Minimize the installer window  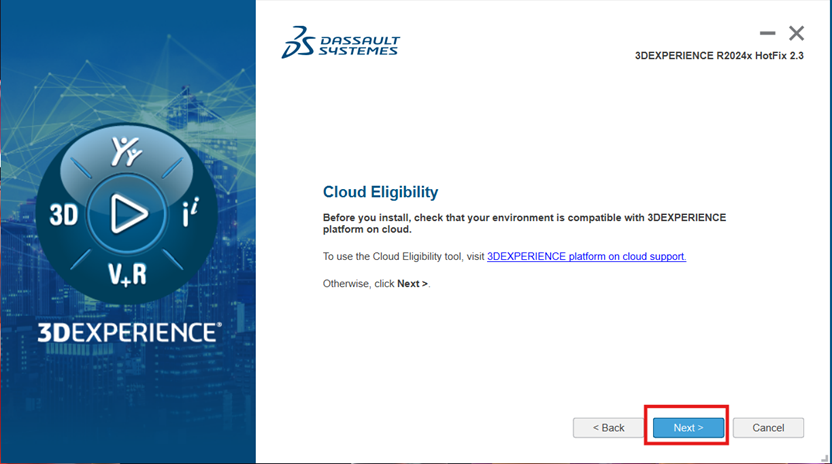point(767,33)
